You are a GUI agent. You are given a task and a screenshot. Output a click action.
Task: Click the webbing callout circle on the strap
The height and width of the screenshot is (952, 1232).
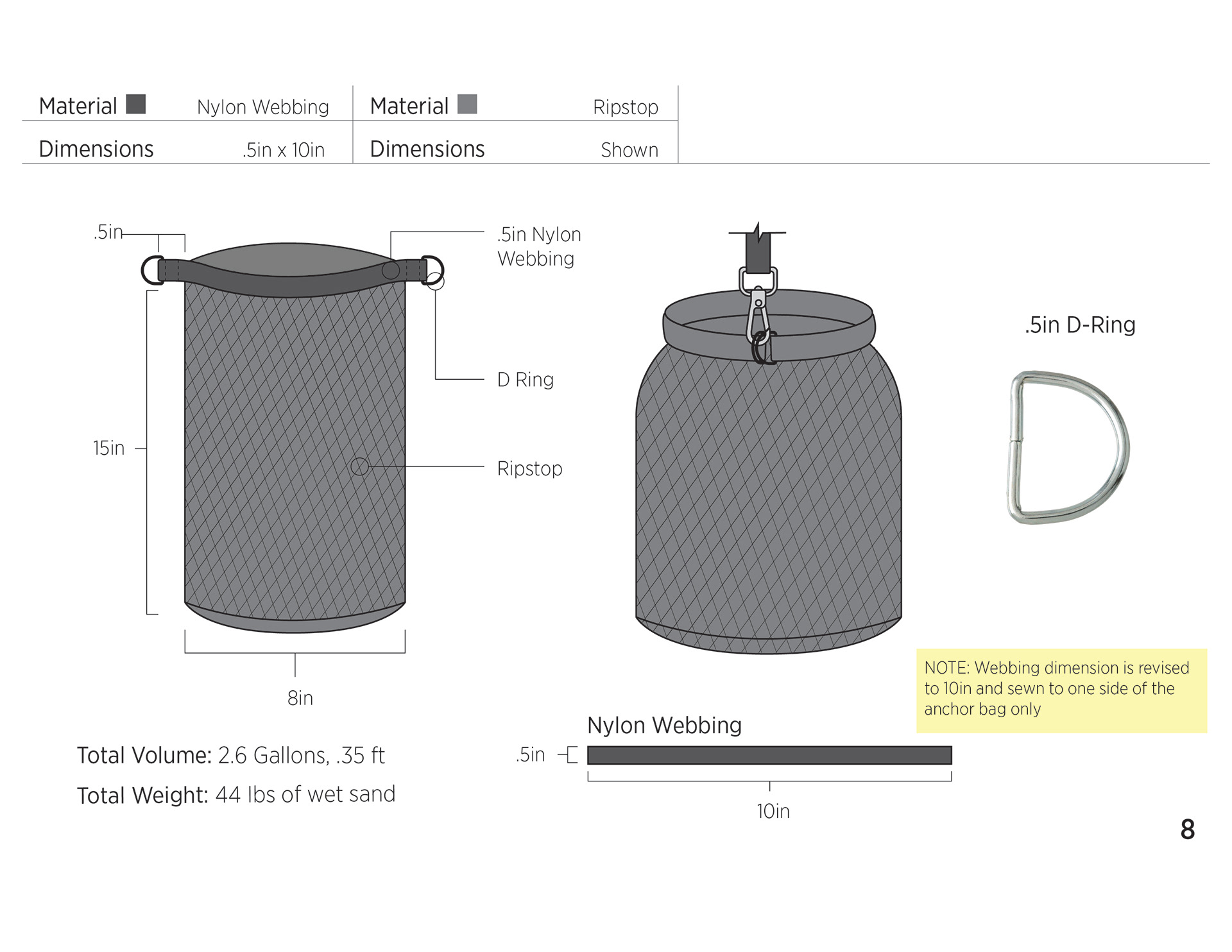391,270
